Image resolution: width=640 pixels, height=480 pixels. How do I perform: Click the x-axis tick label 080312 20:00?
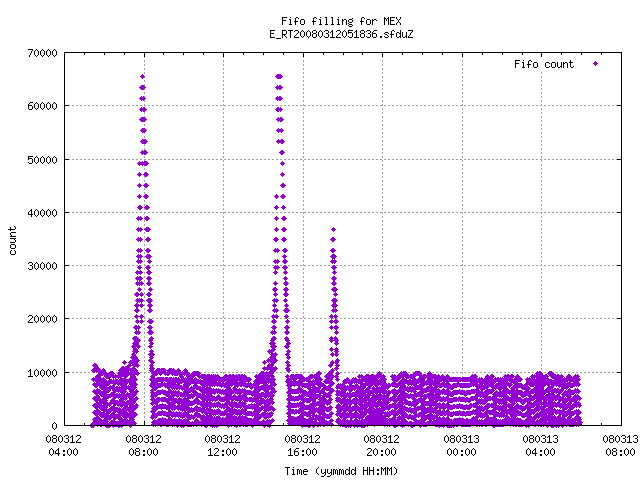click(x=382, y=446)
